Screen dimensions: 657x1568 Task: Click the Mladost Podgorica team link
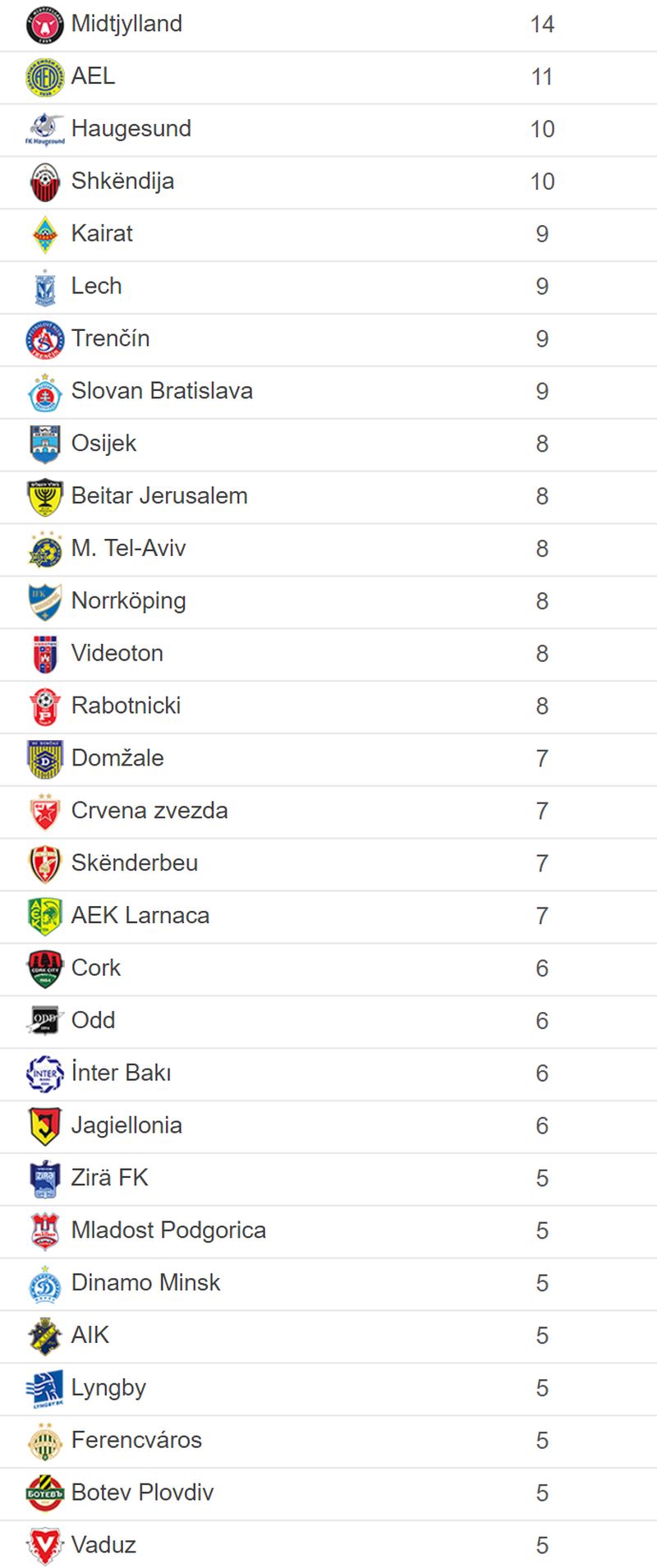[x=168, y=1230]
